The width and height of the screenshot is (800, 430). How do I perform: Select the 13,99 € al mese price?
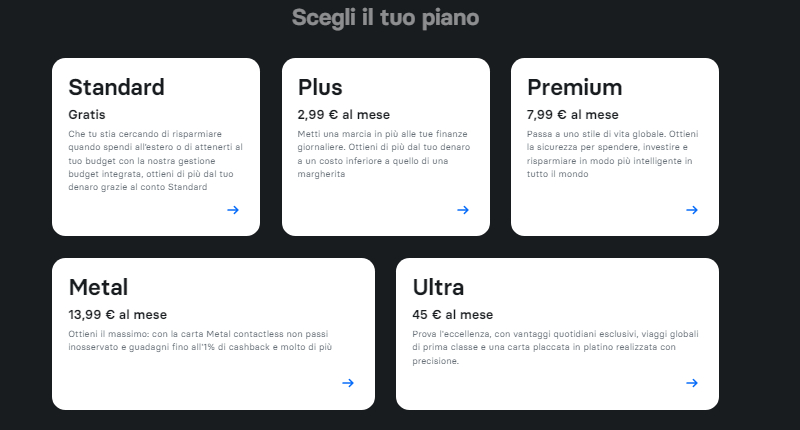[x=117, y=315]
